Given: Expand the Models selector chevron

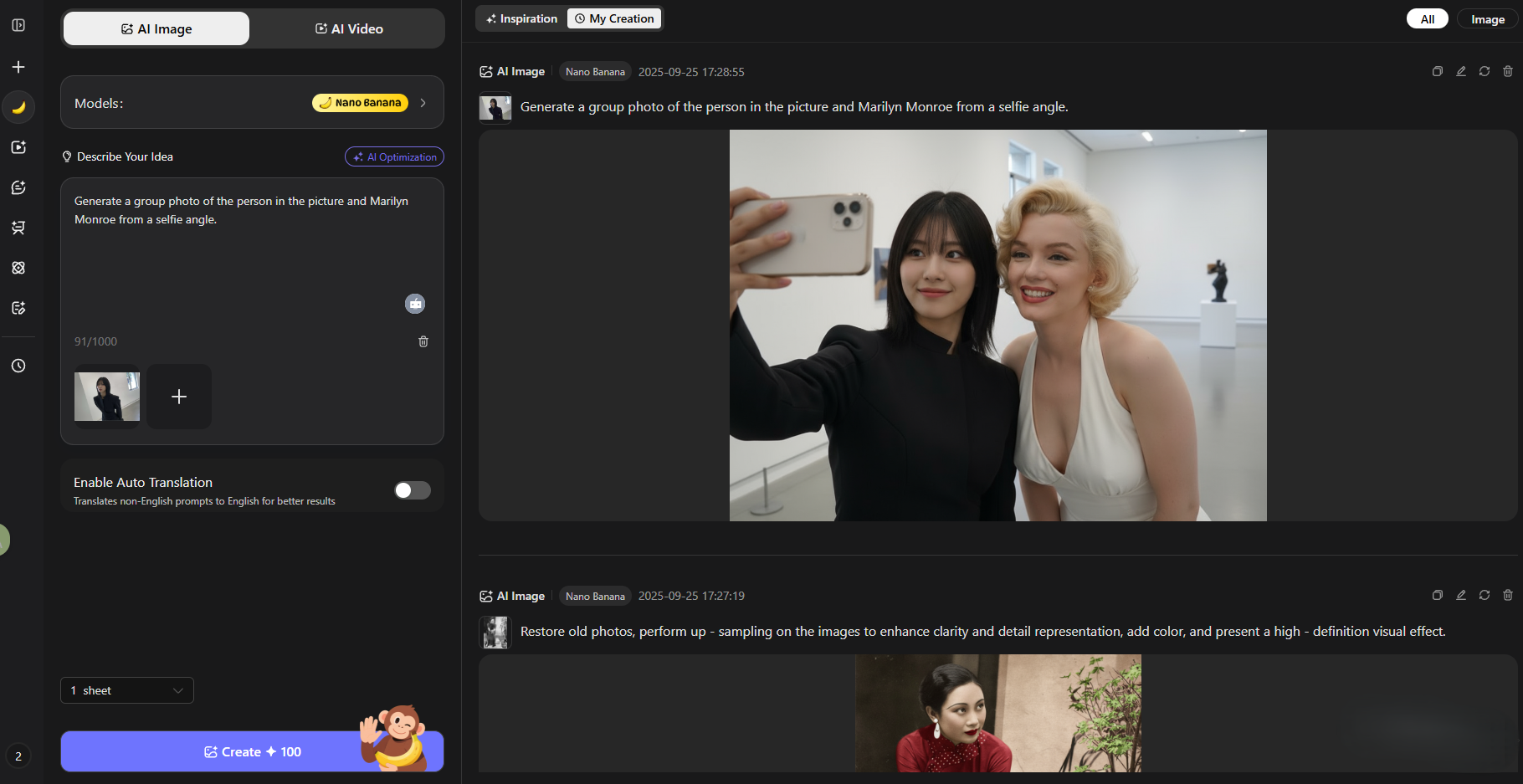Looking at the screenshot, I should click(x=423, y=103).
